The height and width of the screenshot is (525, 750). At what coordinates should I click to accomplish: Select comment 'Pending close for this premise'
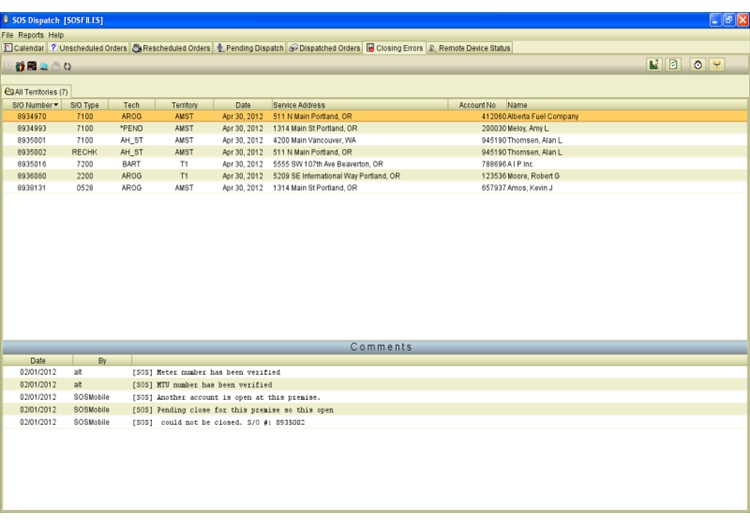(375, 410)
